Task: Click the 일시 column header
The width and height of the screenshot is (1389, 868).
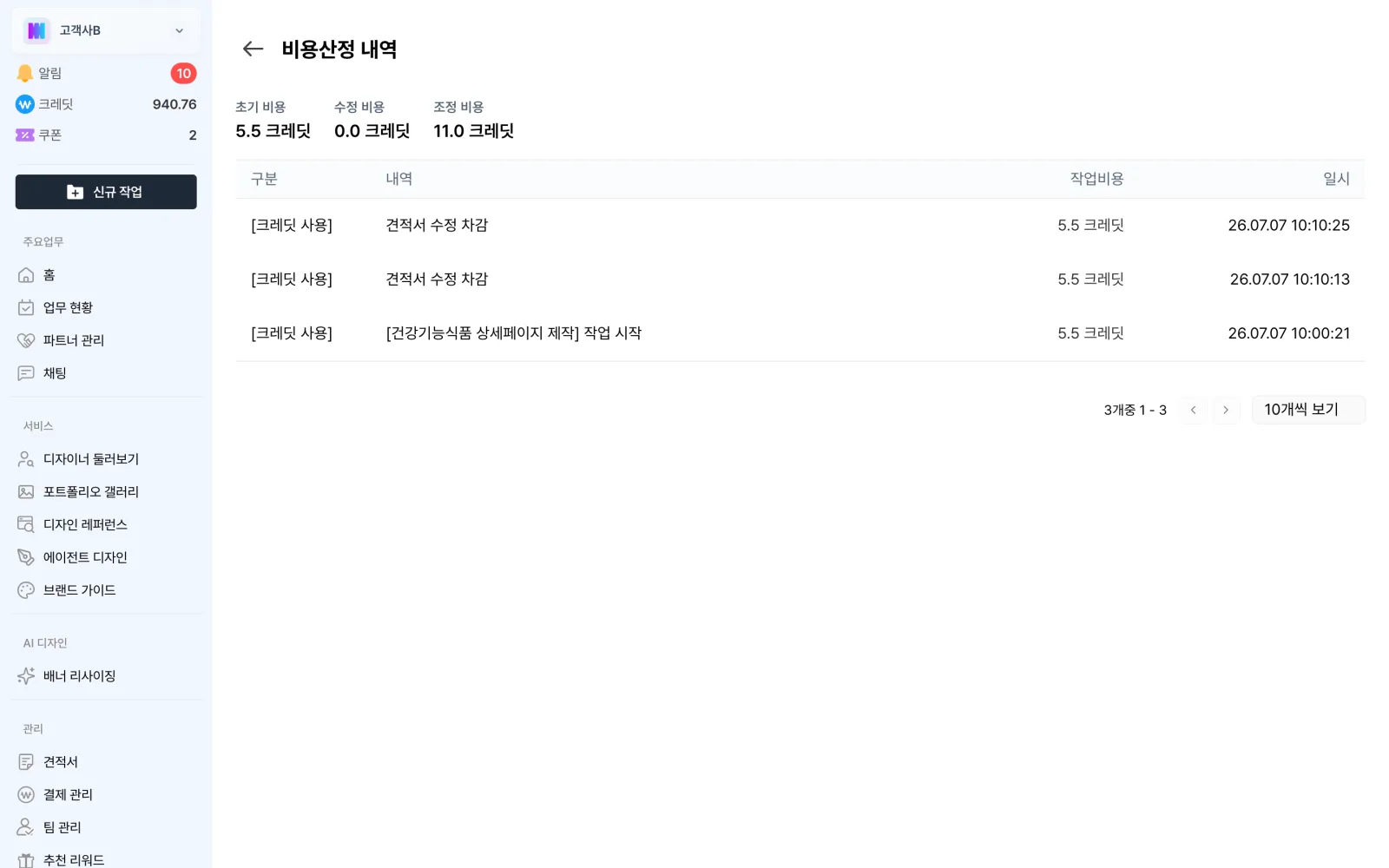Action: [x=1336, y=179]
